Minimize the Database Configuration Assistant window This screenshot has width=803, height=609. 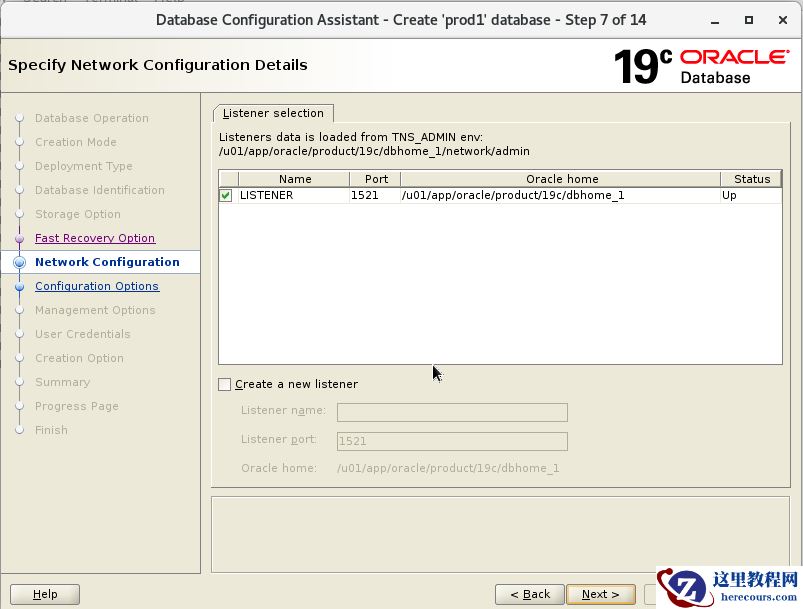point(715,20)
